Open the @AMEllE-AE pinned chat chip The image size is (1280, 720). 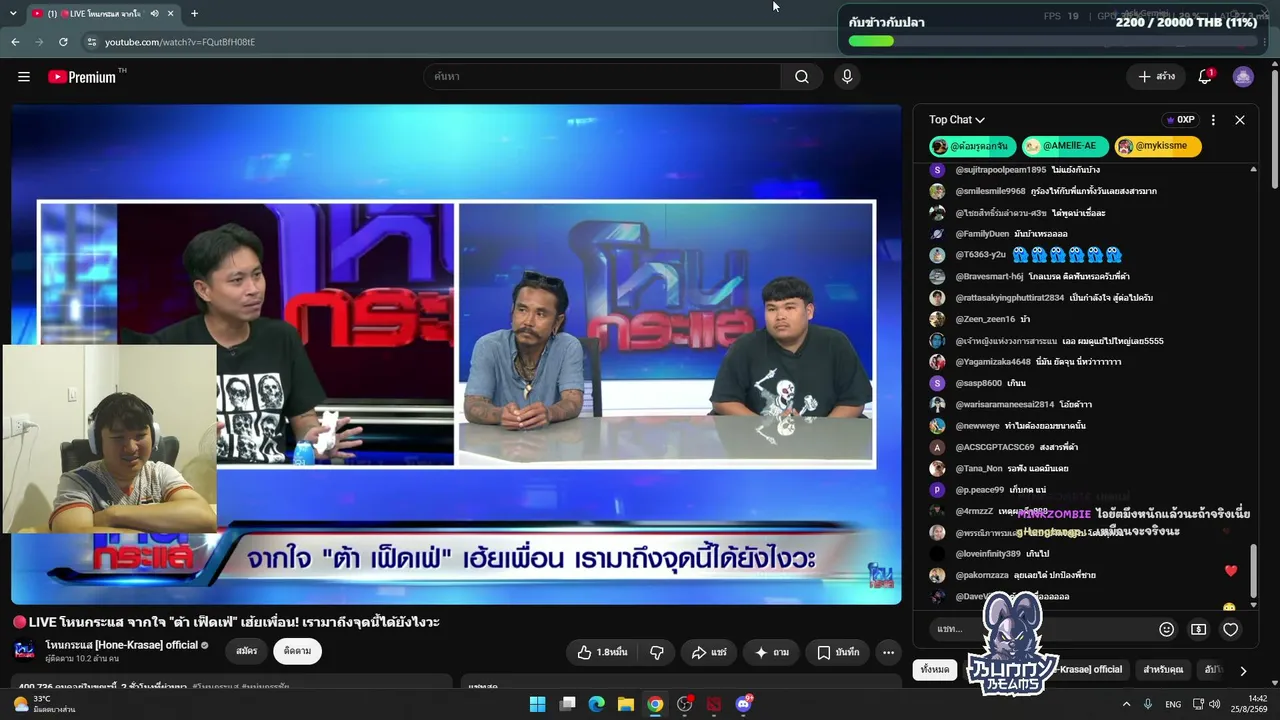[1065, 146]
